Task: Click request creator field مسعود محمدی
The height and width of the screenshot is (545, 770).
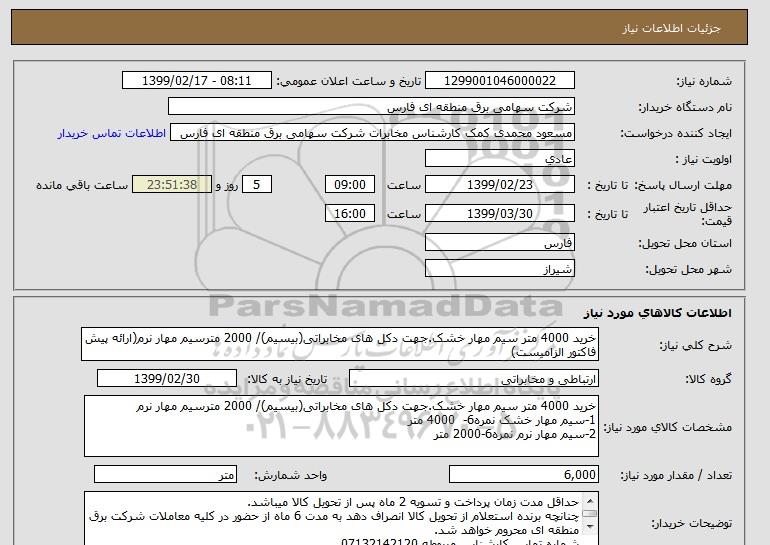Action: [x=372, y=133]
